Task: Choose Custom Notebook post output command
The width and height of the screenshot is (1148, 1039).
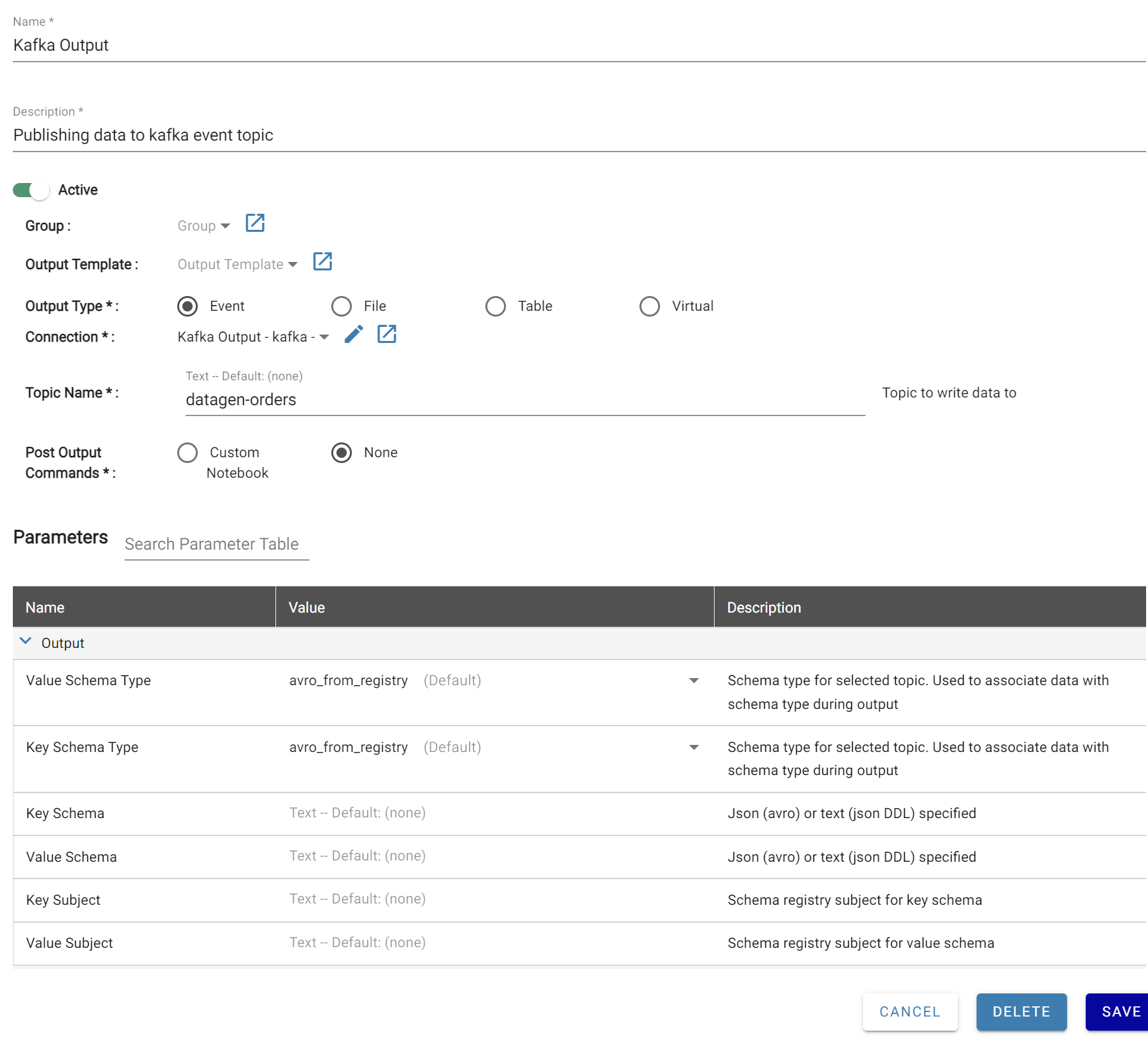Action: 187,453
